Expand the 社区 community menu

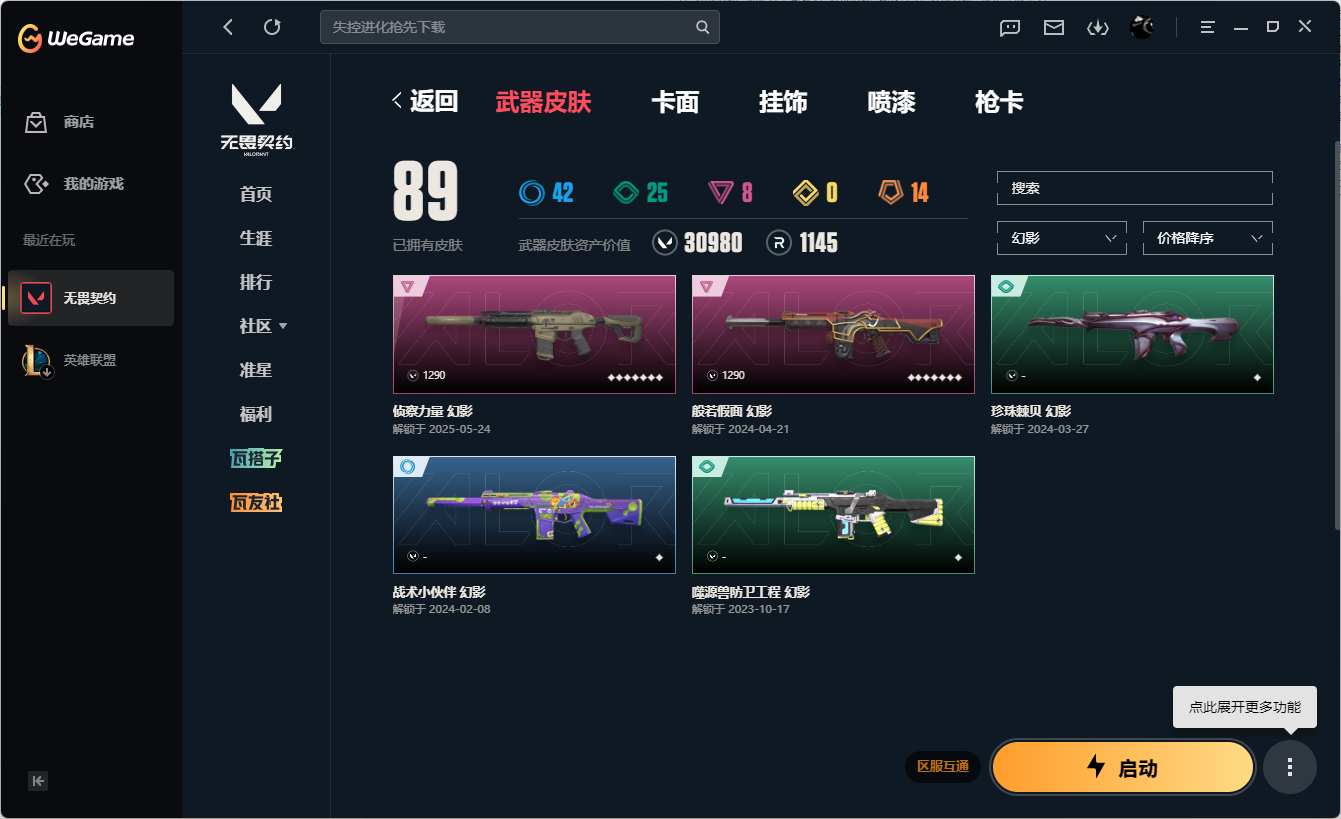tap(263, 327)
